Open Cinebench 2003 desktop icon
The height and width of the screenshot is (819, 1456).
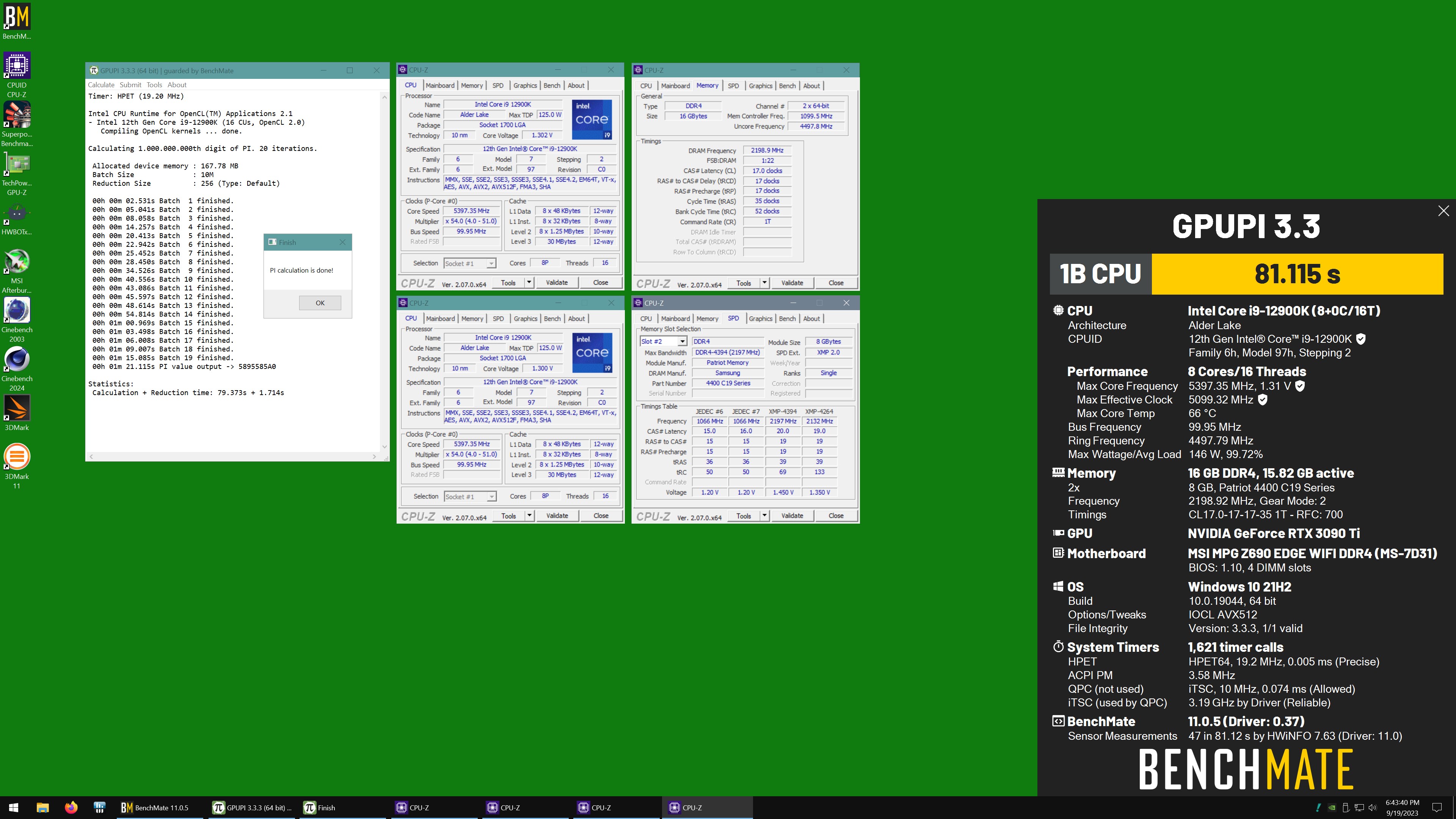(17, 320)
